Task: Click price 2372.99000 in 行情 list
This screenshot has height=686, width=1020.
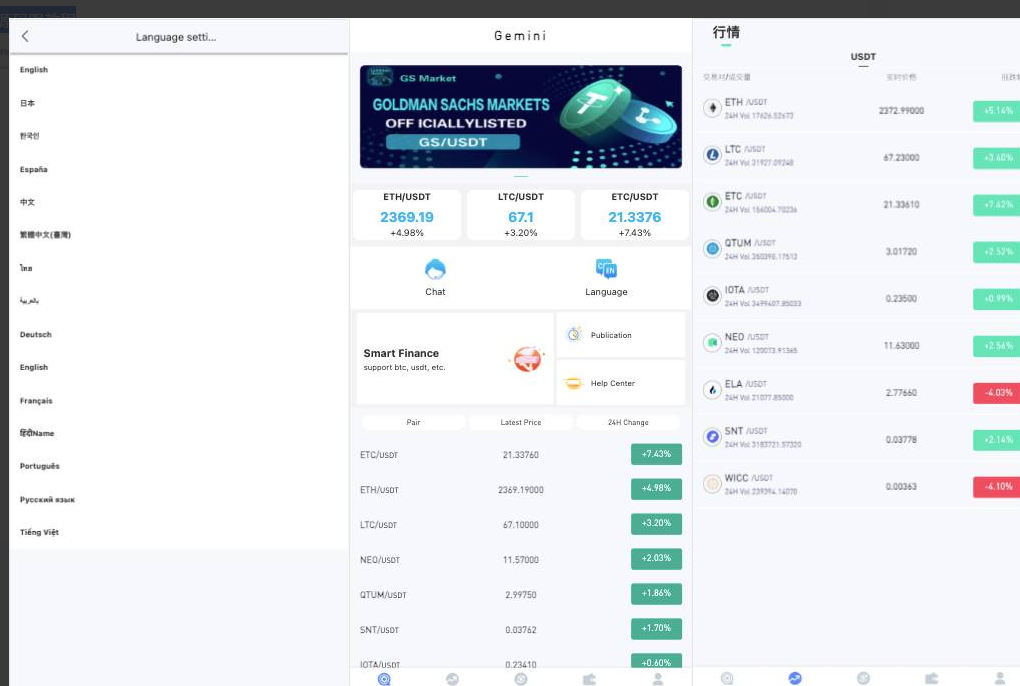Action: click(901, 111)
